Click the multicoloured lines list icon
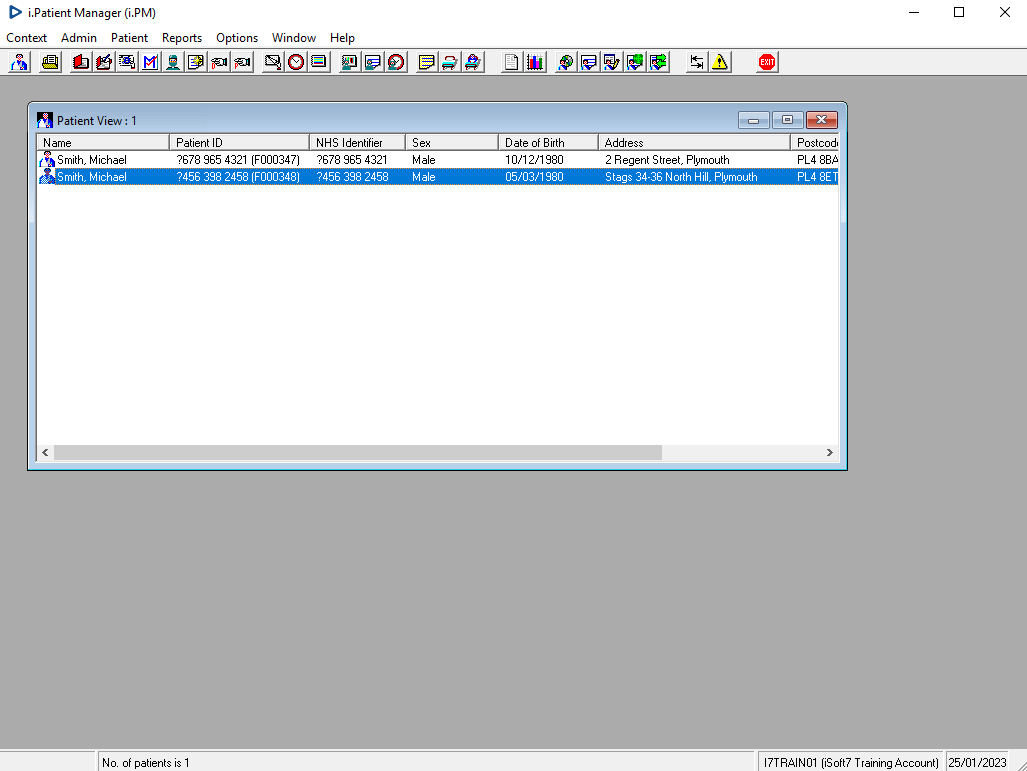 (319, 62)
